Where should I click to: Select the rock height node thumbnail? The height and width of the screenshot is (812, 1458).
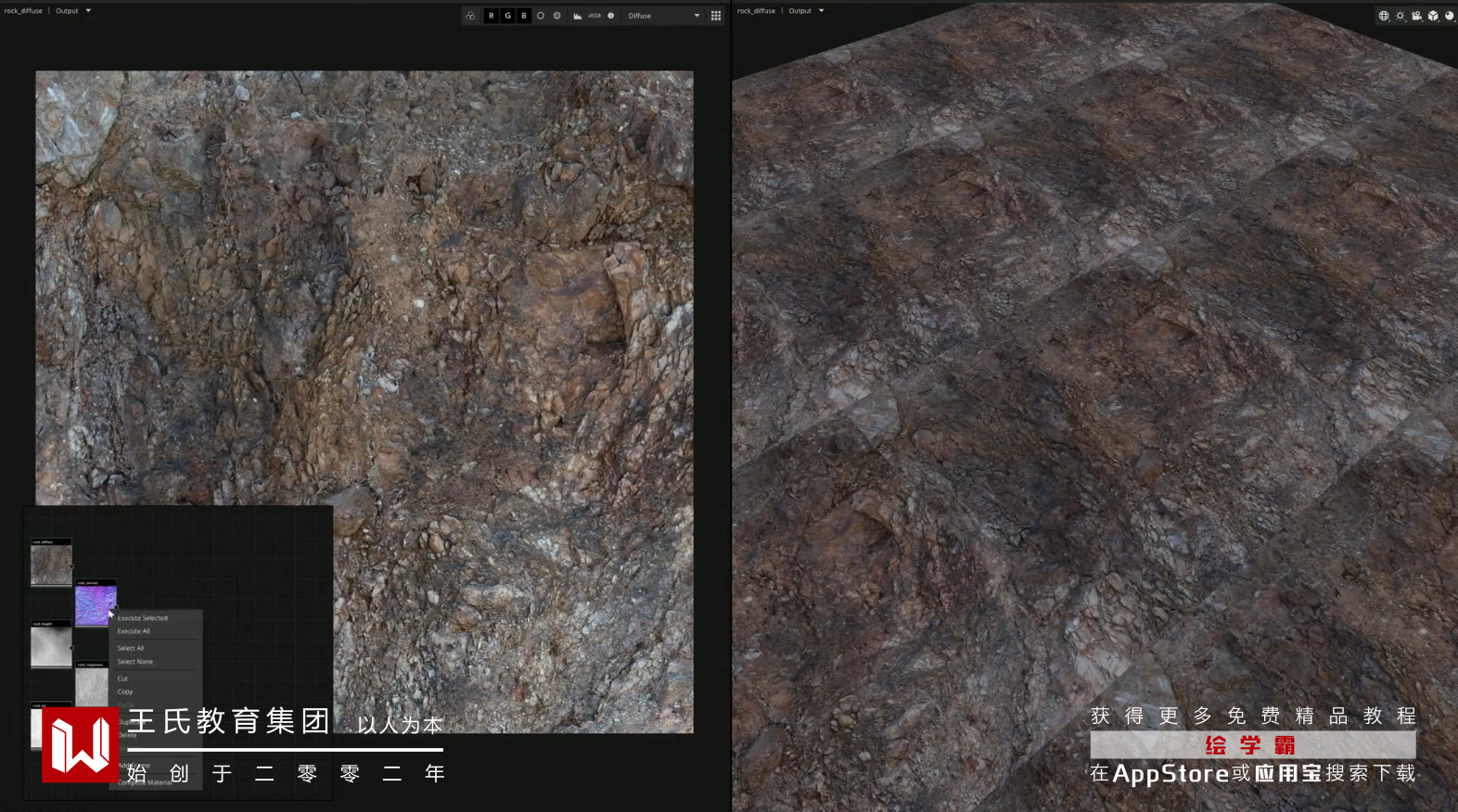[x=51, y=646]
